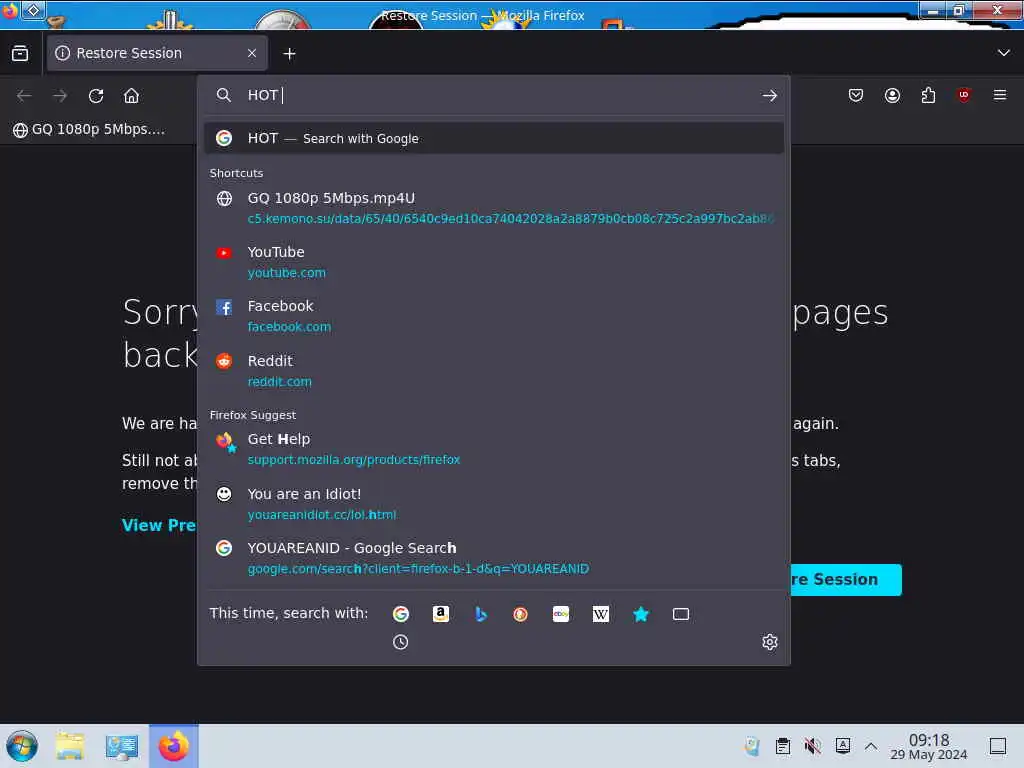Image resolution: width=1024 pixels, height=768 pixels.
Task: Select the Facebook shortcut result
Action: point(494,316)
